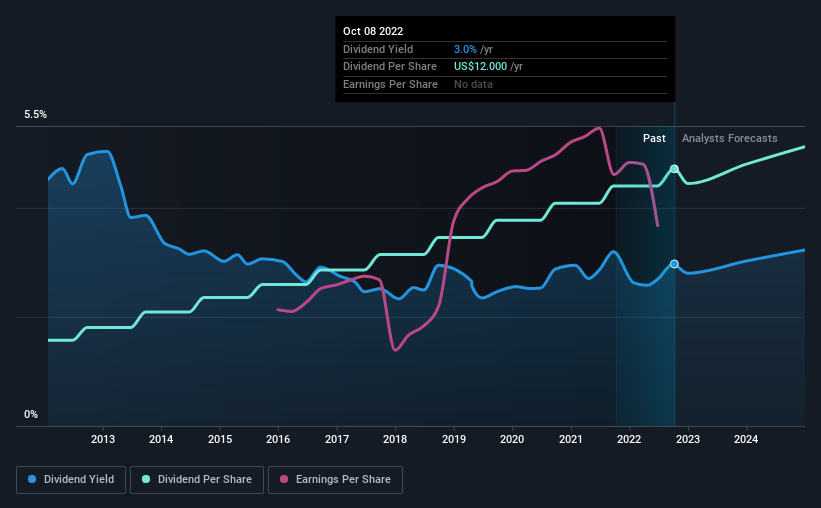Viewport: 821px width, 508px height.
Task: Click the 2022 x-axis label
Action: (x=629, y=439)
